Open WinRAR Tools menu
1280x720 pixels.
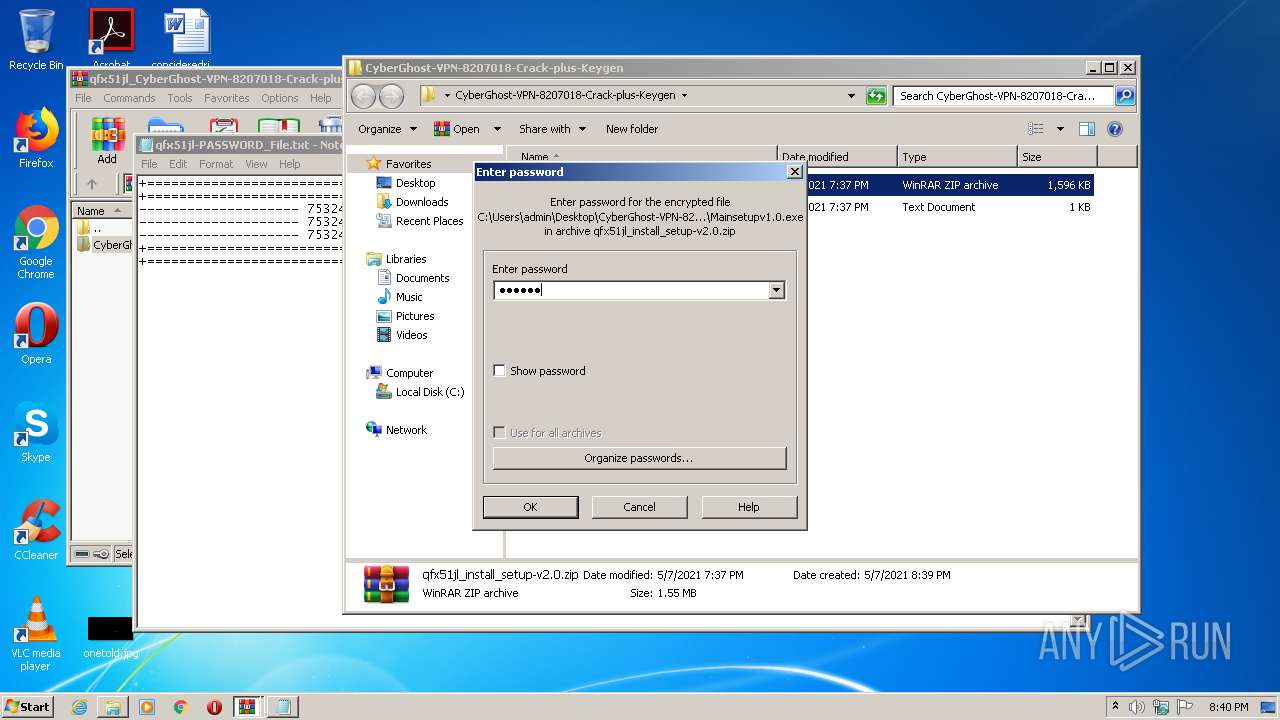point(180,98)
